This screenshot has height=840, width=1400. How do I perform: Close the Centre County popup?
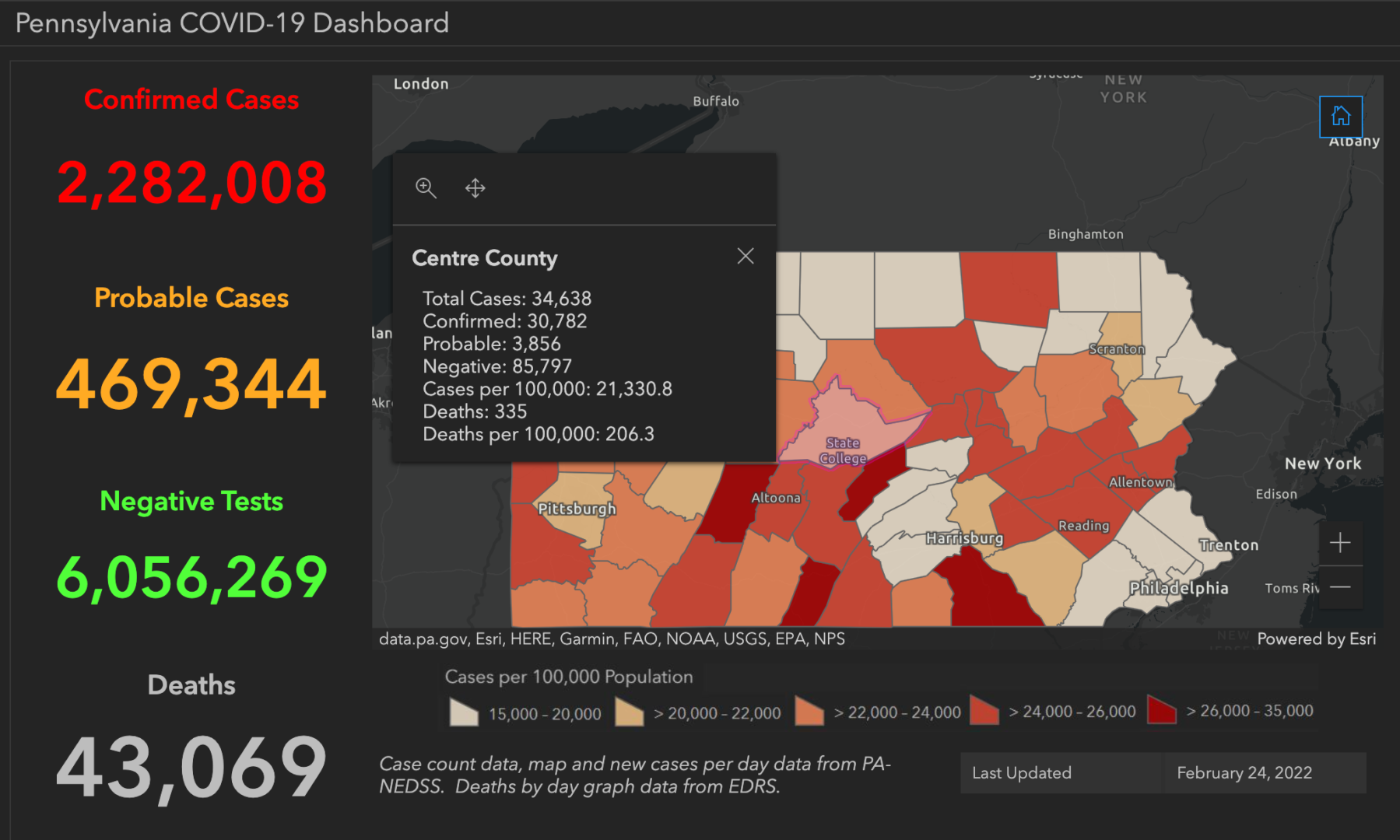point(746,256)
